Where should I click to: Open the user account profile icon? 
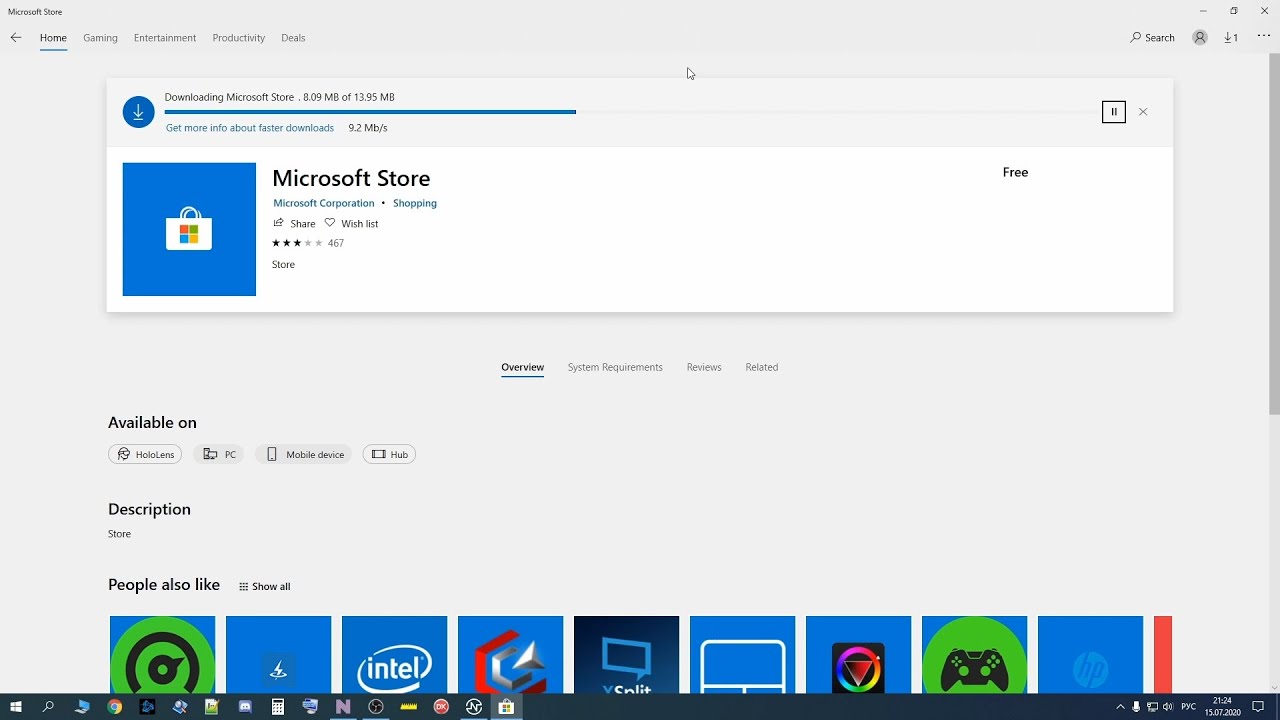(1199, 38)
